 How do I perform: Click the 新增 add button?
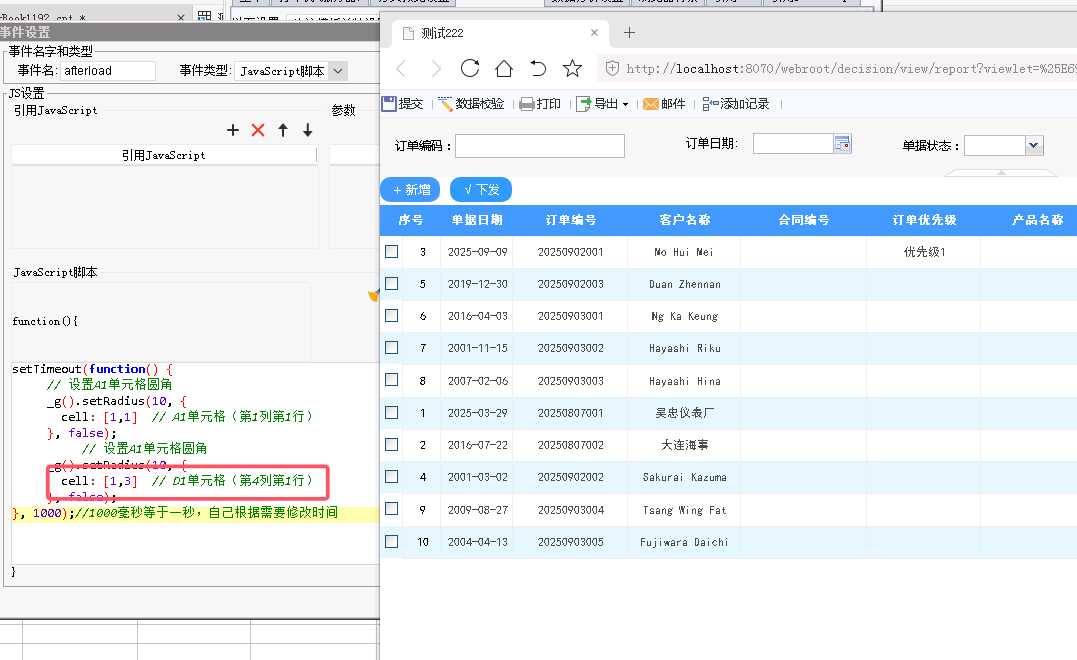coord(410,189)
